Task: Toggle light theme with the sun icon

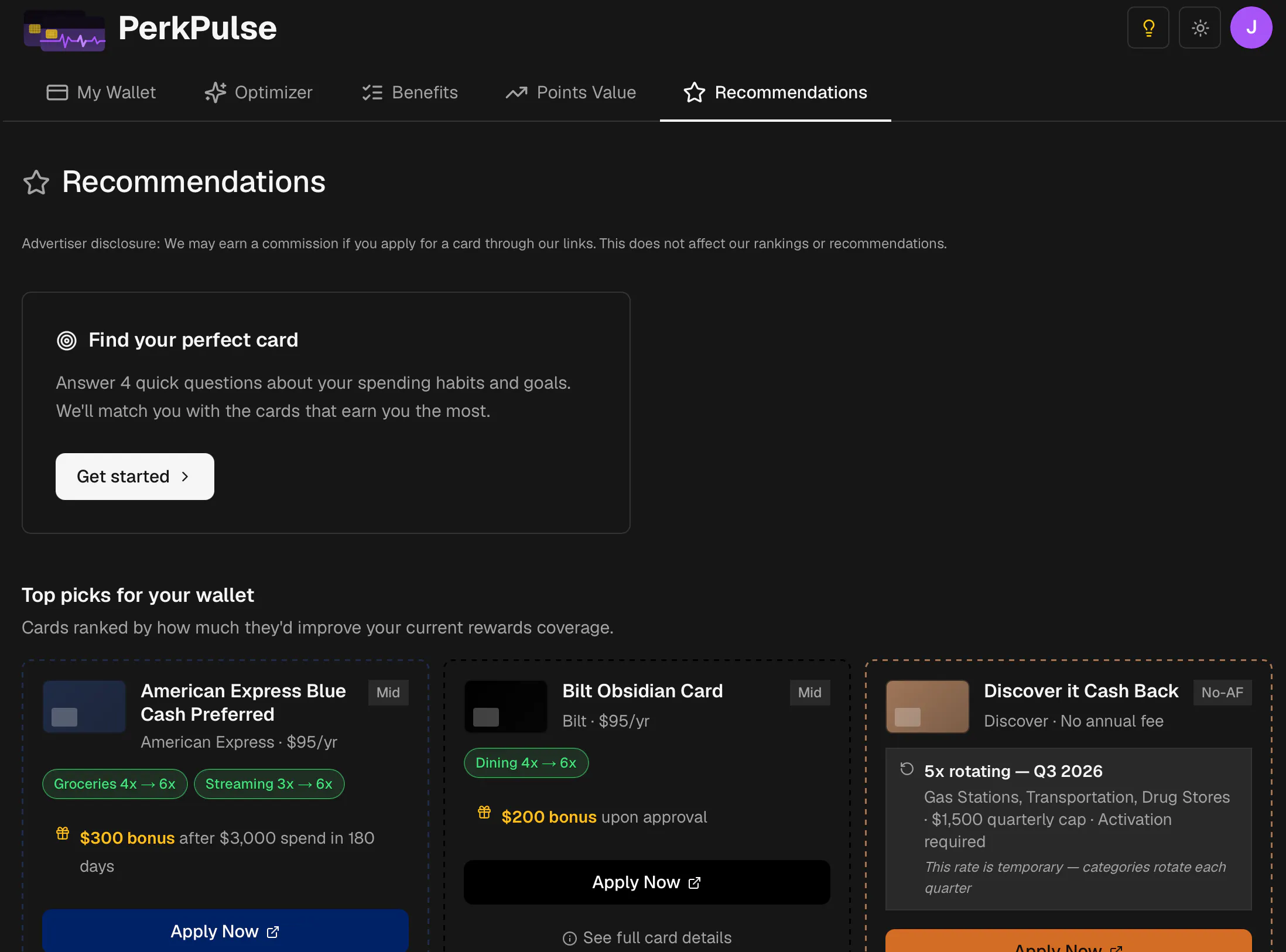Action: 1199,28
